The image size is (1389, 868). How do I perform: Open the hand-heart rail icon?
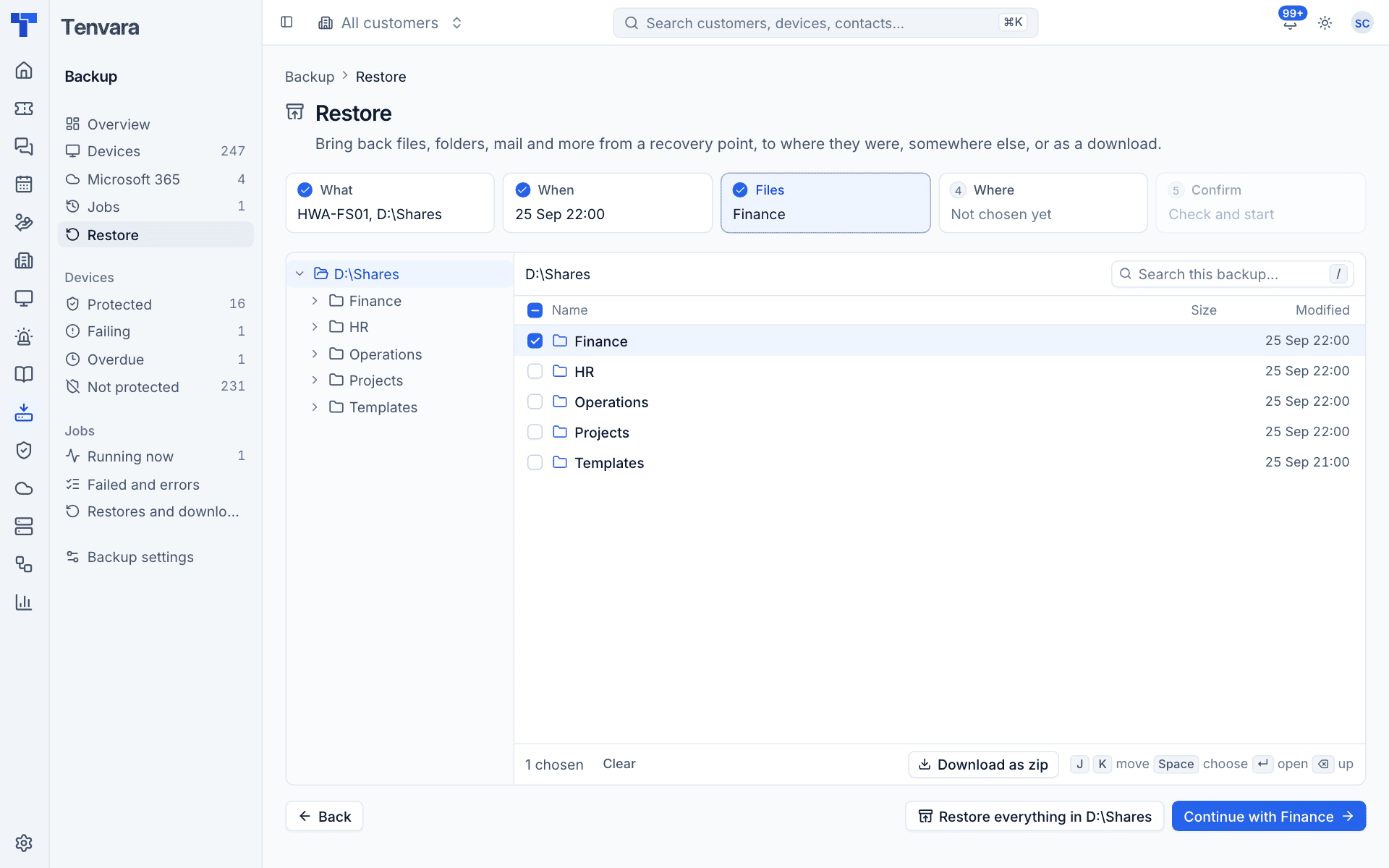(x=24, y=222)
